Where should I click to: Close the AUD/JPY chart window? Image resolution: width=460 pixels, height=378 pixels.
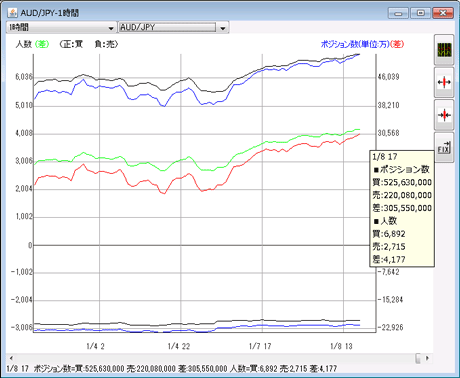[x=443, y=13]
